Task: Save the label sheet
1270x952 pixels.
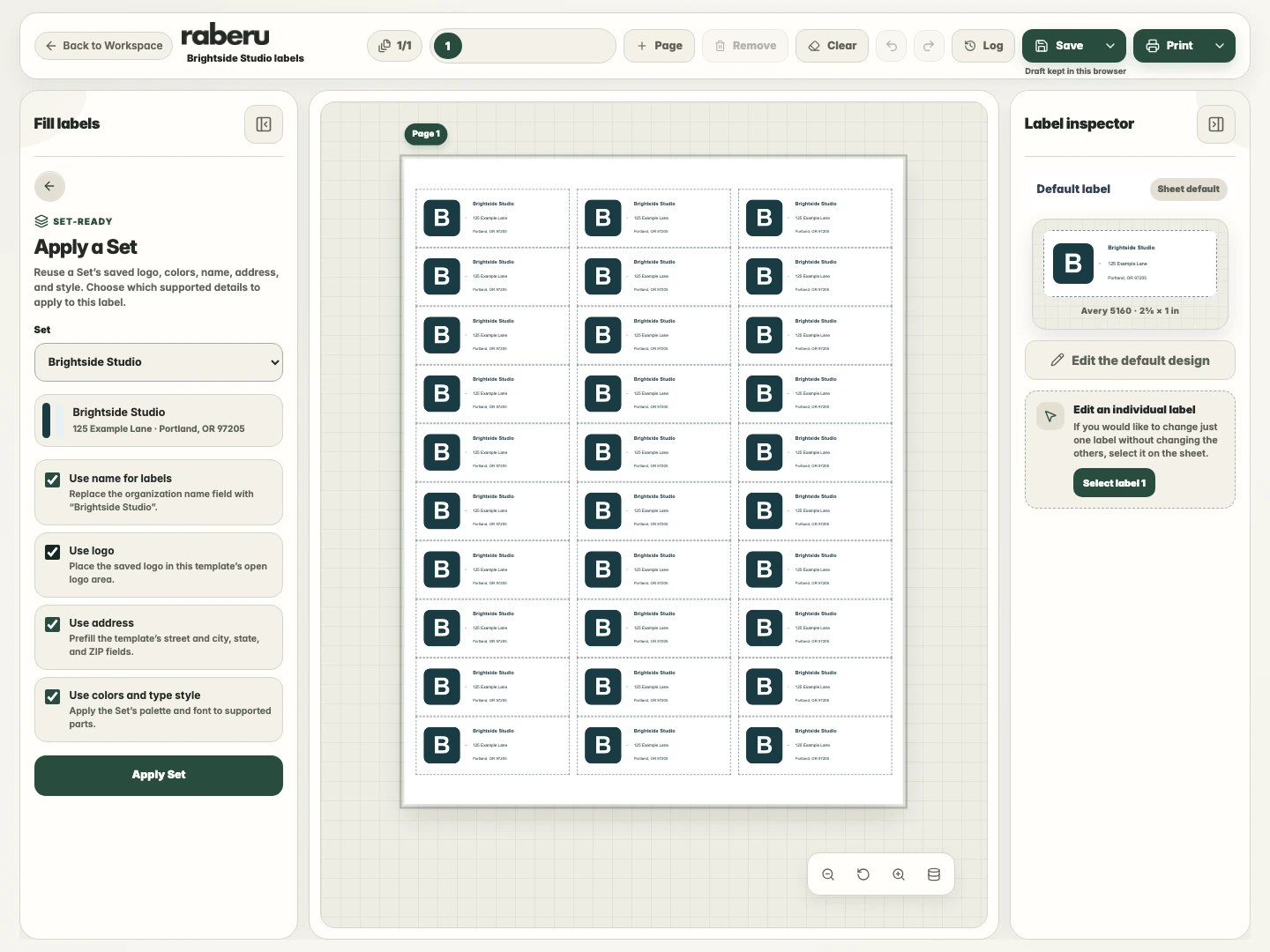Action: click(1059, 46)
